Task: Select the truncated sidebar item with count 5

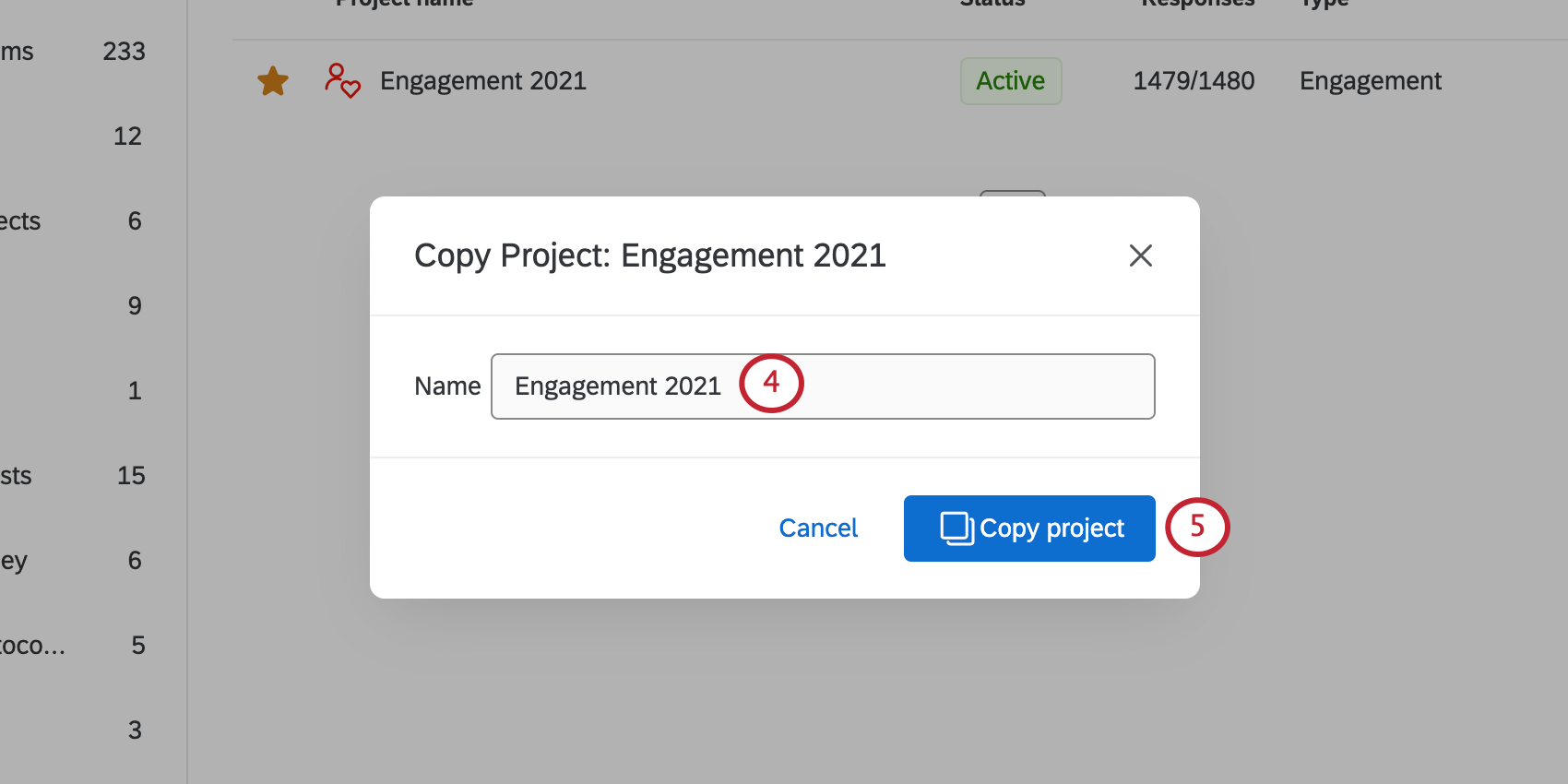Action: 74,646
